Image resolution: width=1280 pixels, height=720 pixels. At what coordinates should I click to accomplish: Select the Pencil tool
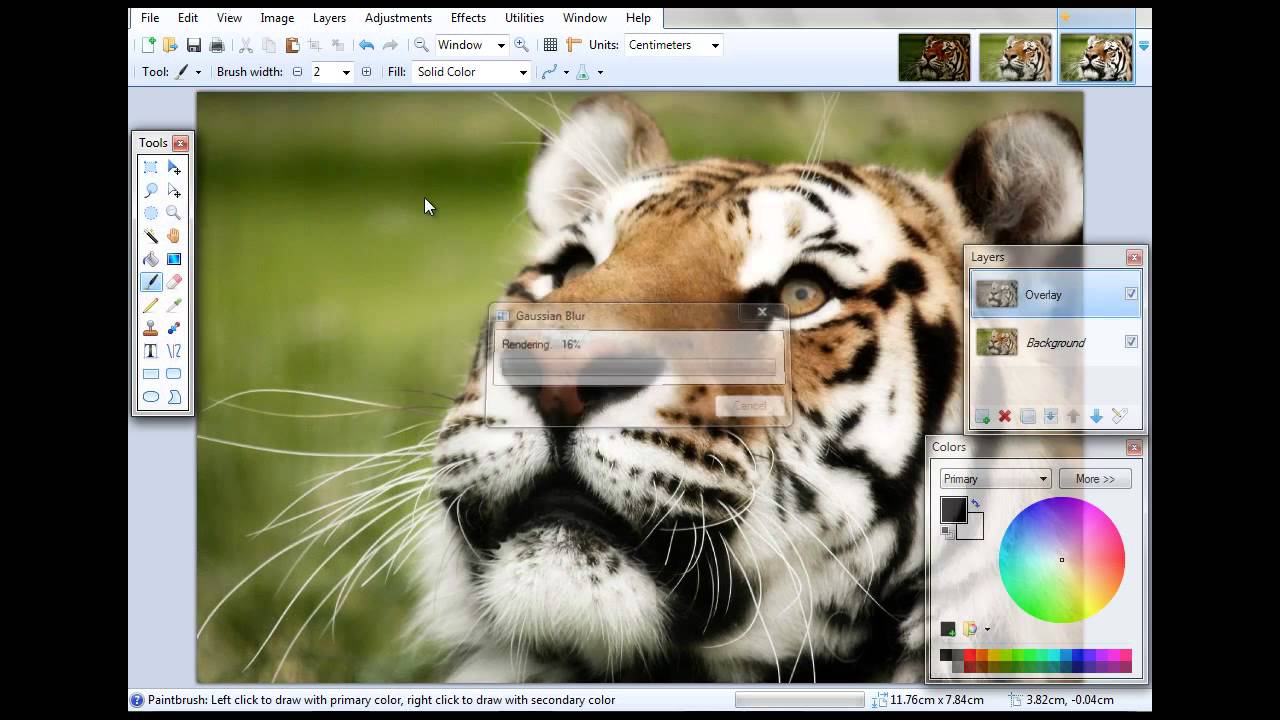150,305
